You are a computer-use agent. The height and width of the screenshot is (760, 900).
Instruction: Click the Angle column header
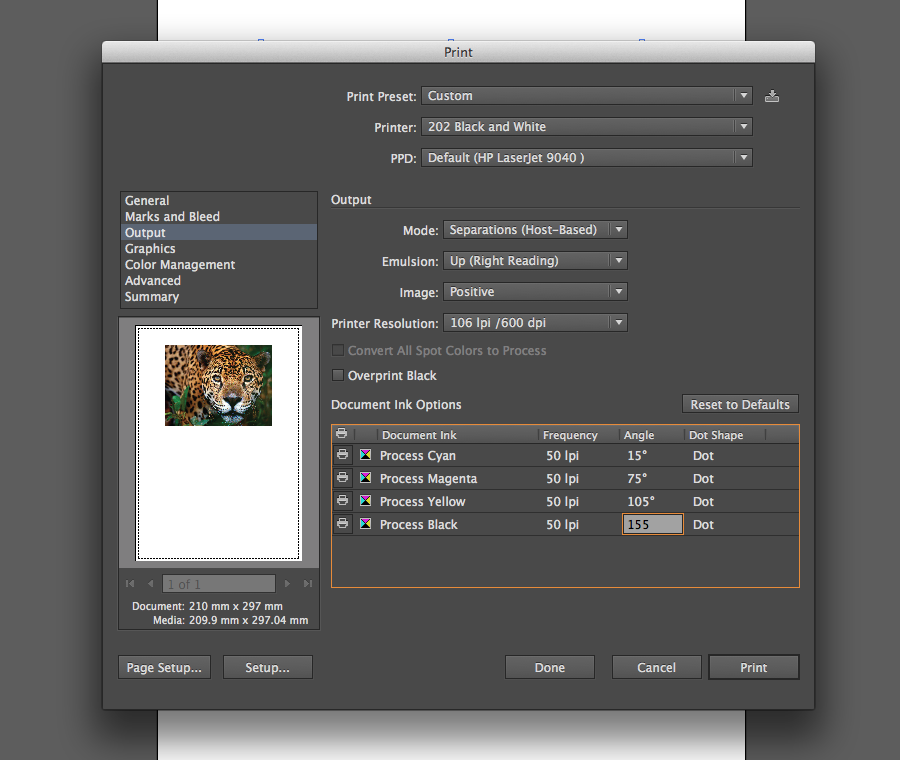pos(639,435)
